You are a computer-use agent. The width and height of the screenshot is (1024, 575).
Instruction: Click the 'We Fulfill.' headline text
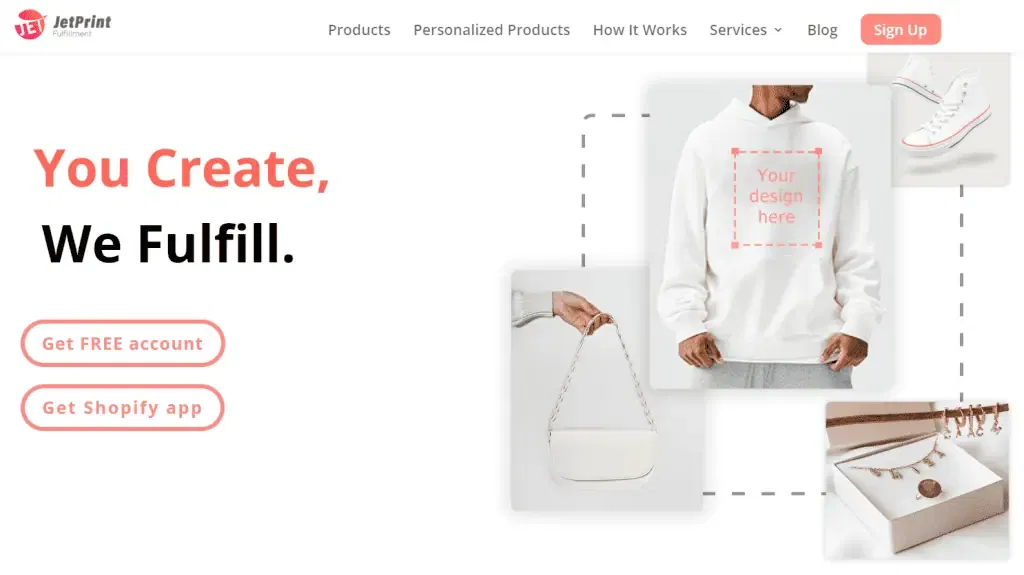click(168, 244)
